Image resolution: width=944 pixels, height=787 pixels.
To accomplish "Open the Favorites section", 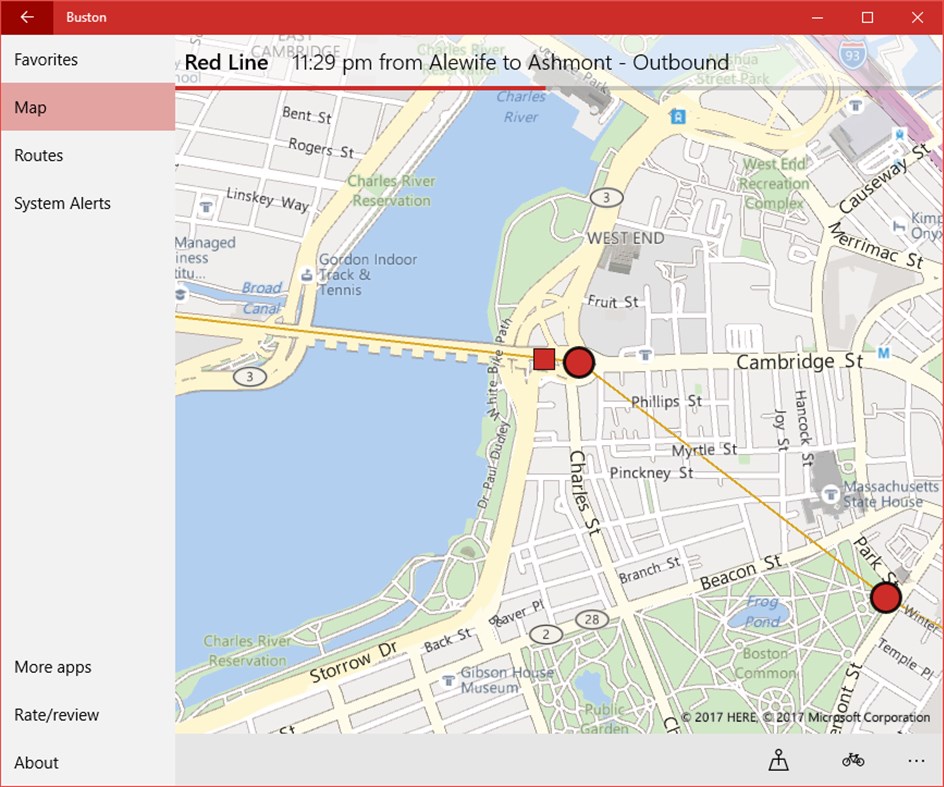I will point(45,60).
